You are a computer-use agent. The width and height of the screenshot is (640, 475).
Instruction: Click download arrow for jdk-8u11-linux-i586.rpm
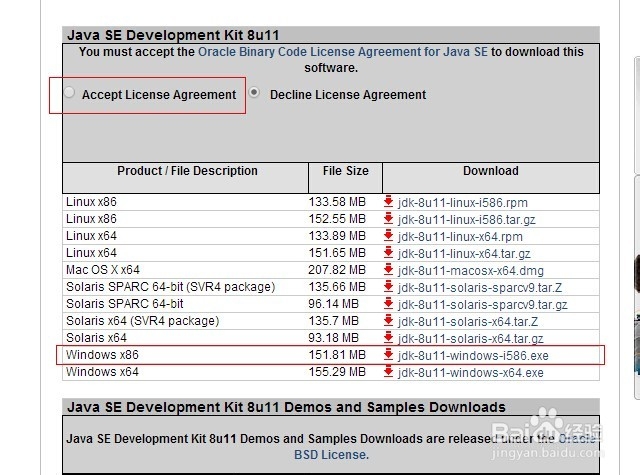tap(389, 201)
